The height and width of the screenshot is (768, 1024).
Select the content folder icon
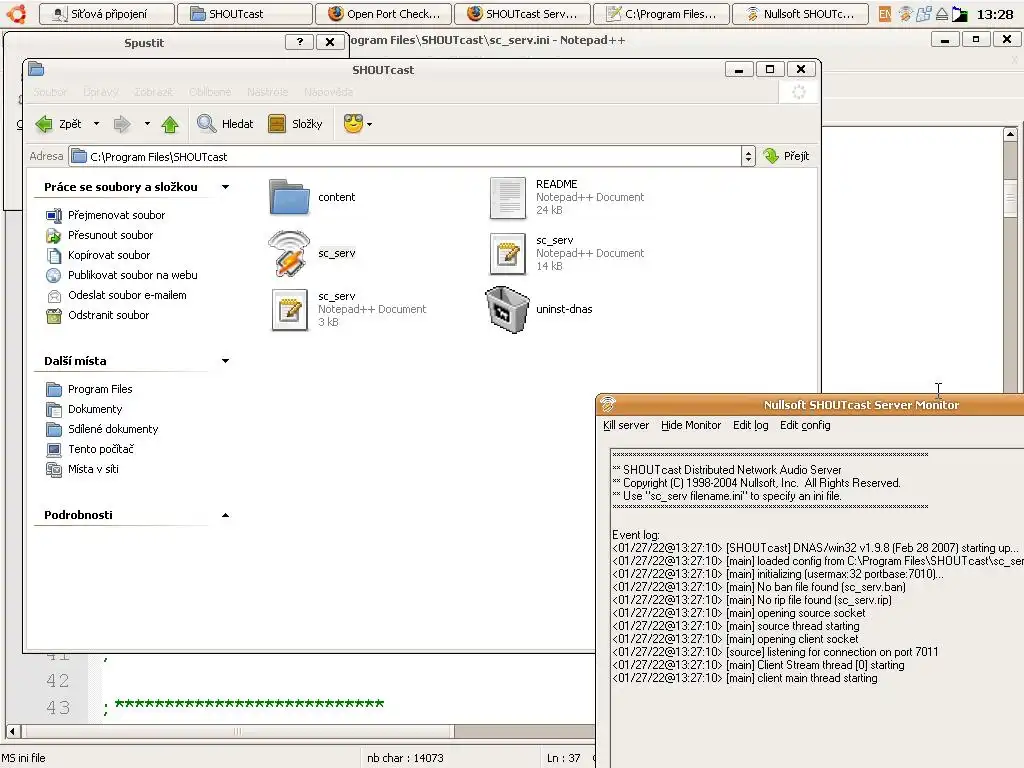click(x=289, y=197)
